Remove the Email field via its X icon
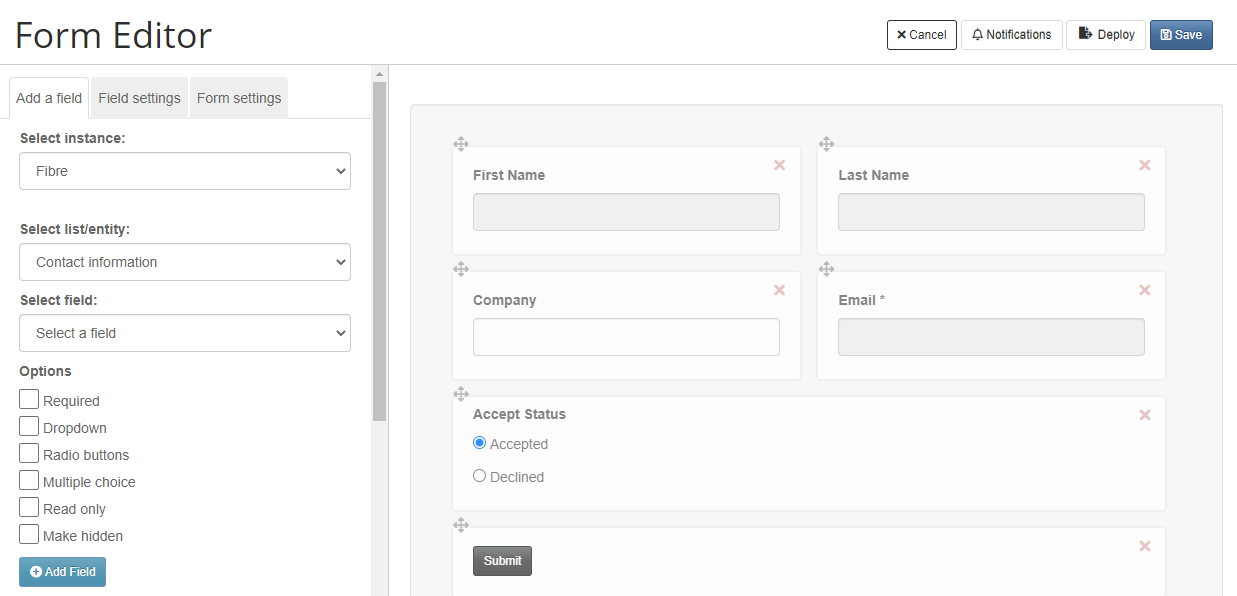Image resolution: width=1237 pixels, height=596 pixels. 1145,290
